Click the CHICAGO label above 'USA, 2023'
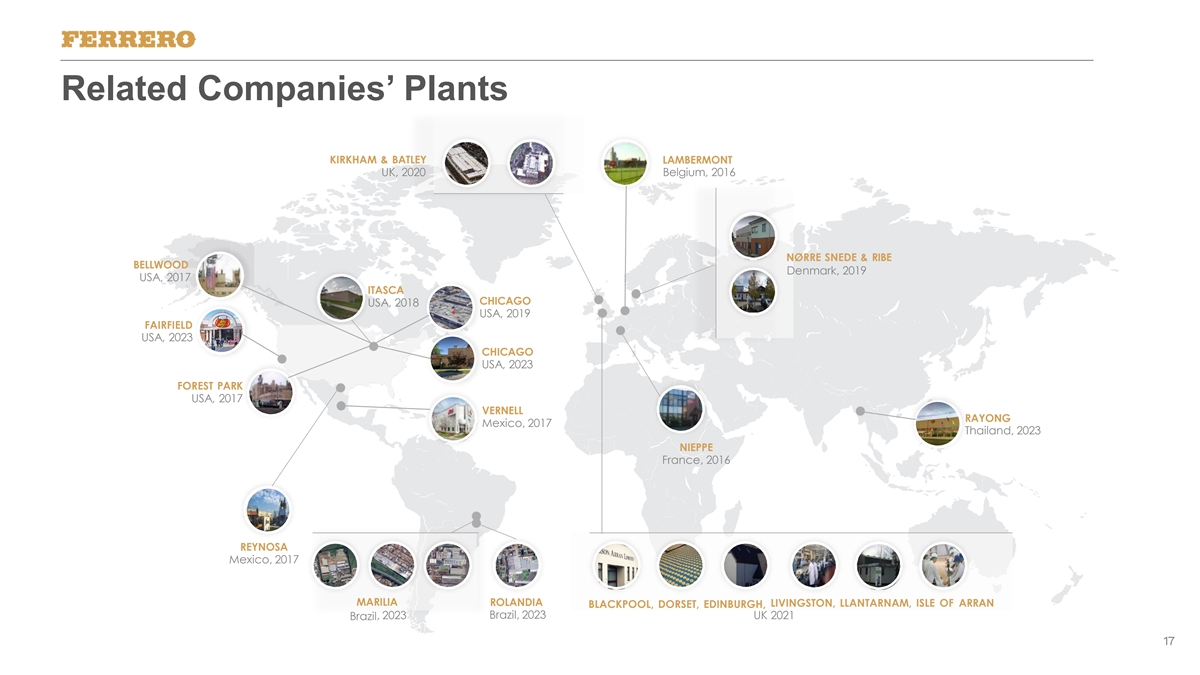This screenshot has width=1200, height=675. tap(508, 352)
